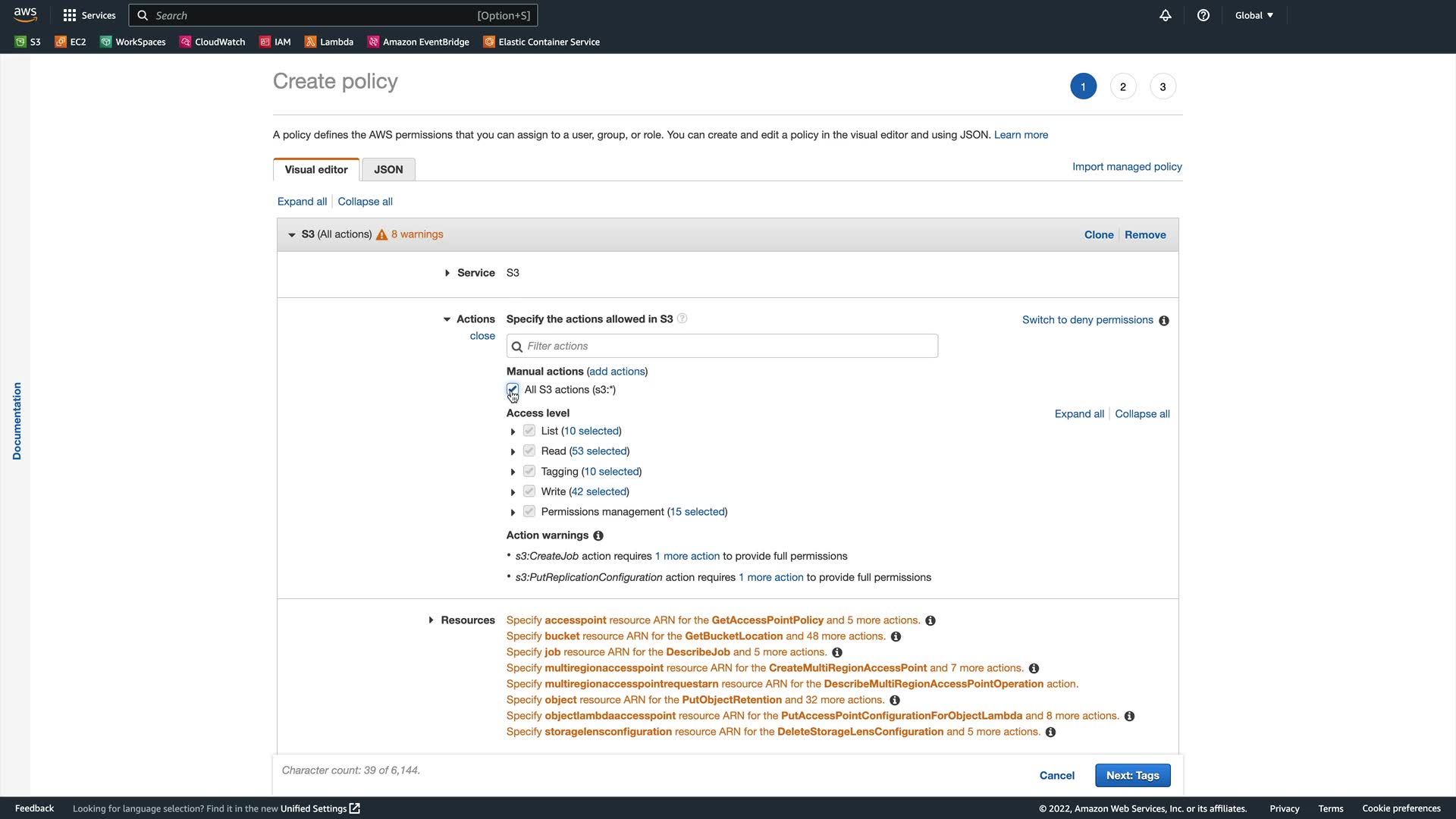The width and height of the screenshot is (1456, 819).
Task: Open the Global region dropdown
Action: point(1254,15)
